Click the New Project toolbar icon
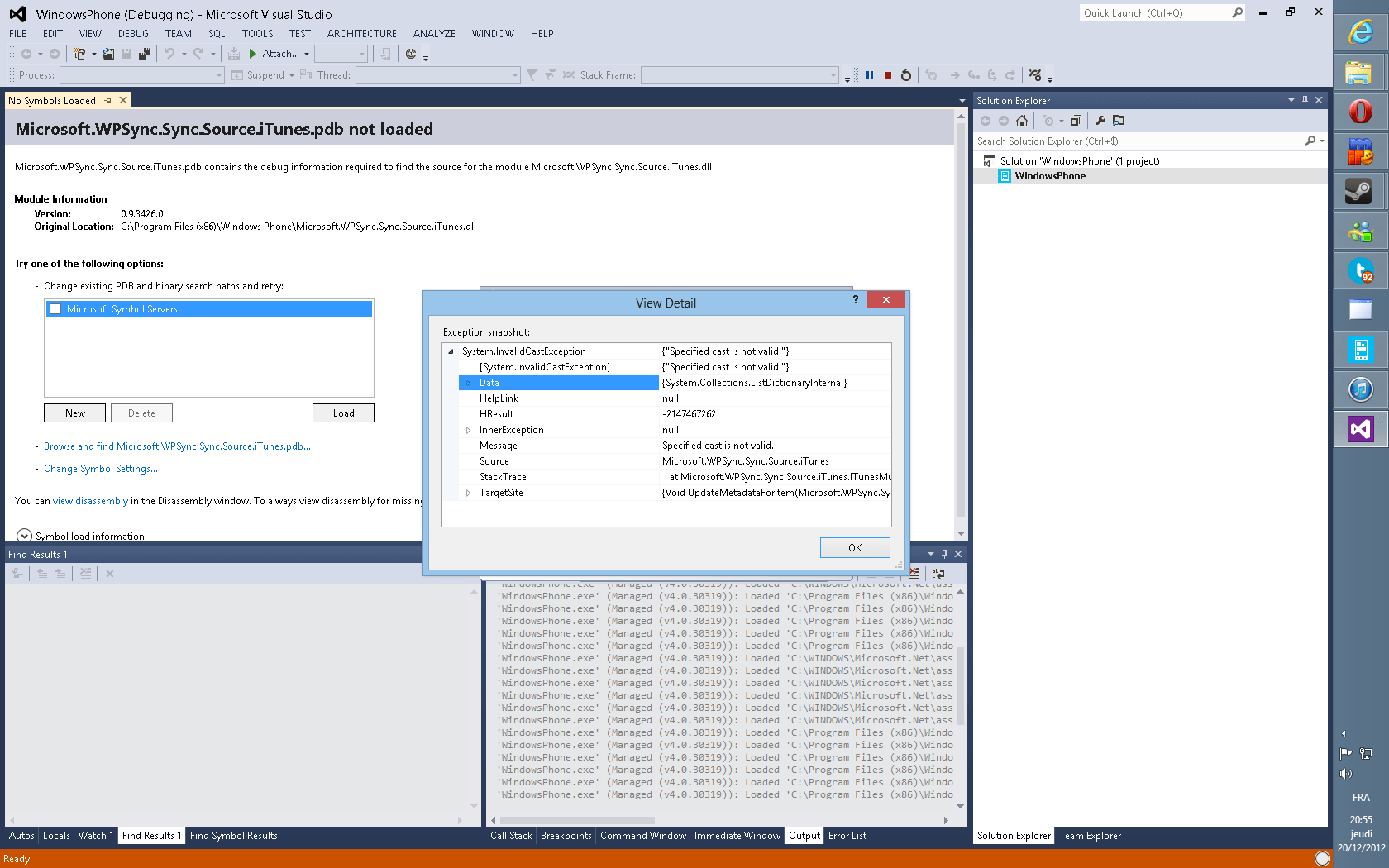Image resolution: width=1389 pixels, height=868 pixels. pos(79,54)
